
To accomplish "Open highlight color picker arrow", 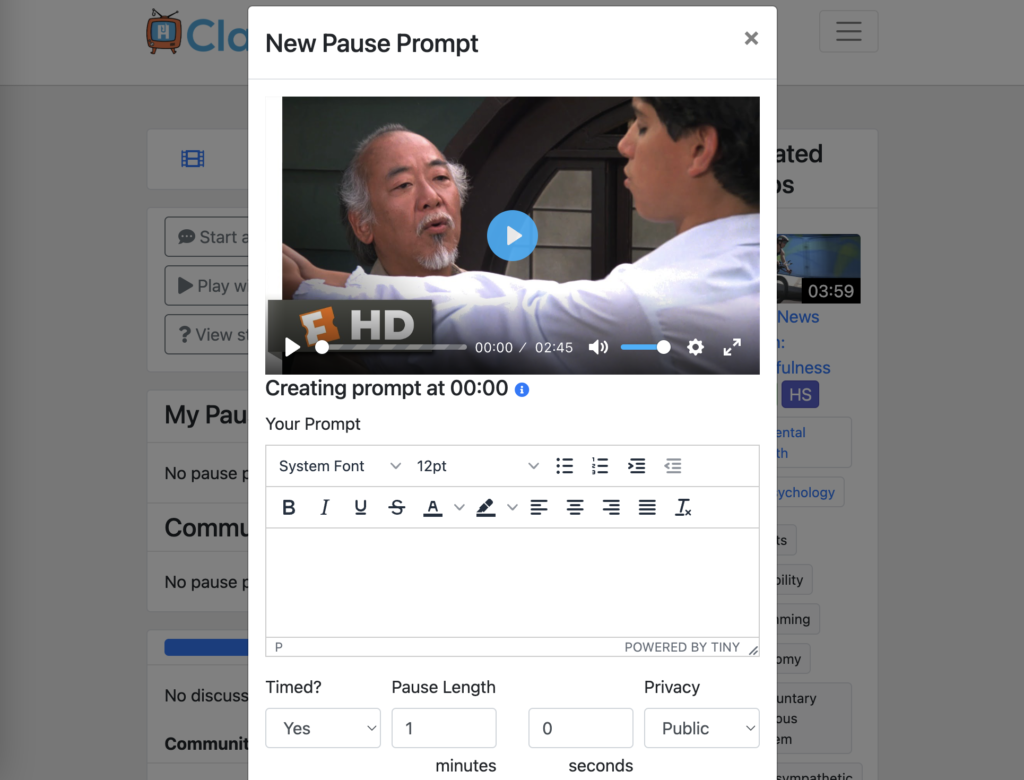I will 513,508.
